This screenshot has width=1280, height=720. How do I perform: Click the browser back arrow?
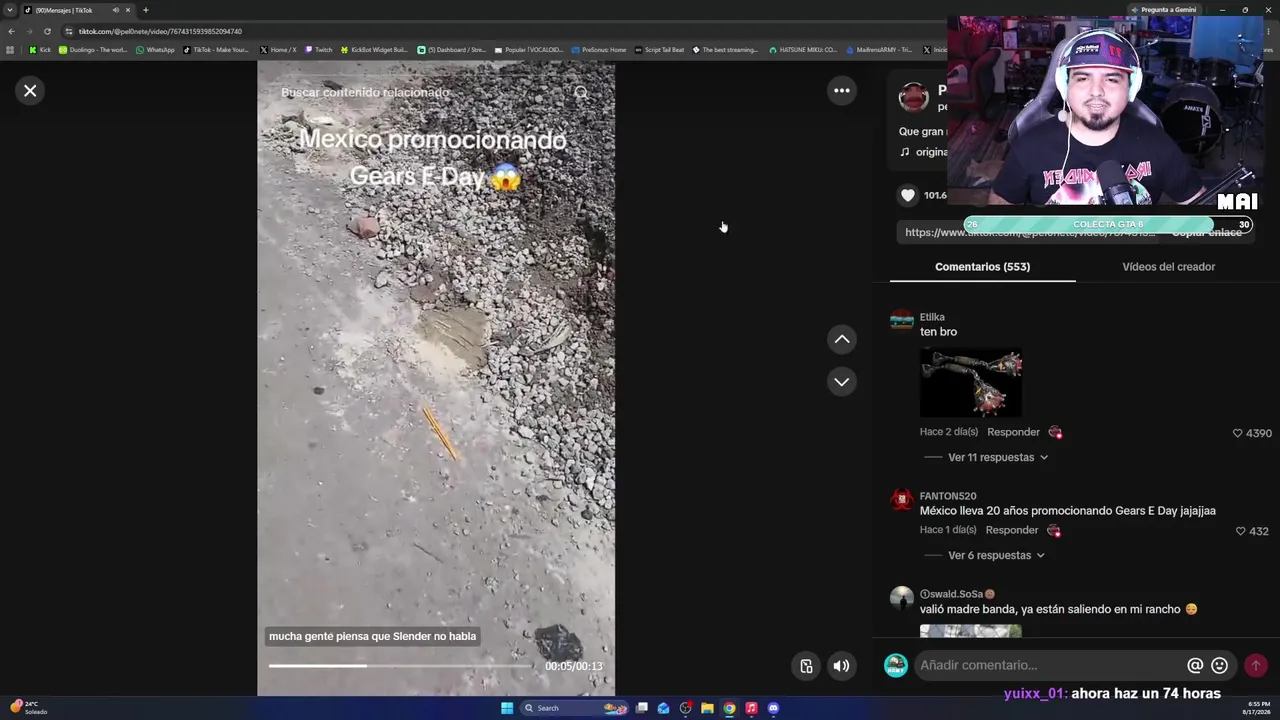point(11,31)
